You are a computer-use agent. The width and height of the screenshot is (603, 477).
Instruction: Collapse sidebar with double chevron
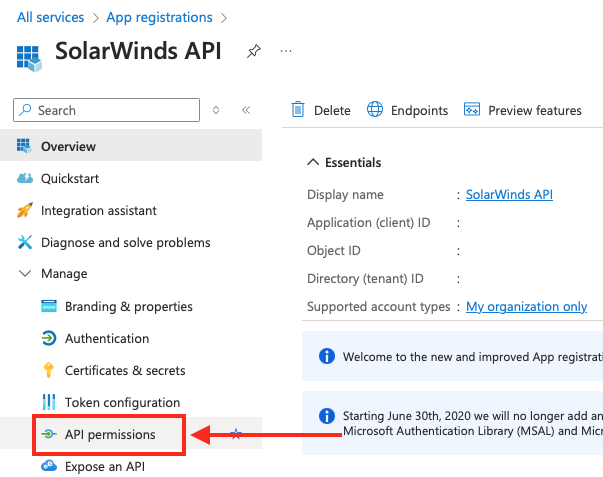tap(246, 110)
